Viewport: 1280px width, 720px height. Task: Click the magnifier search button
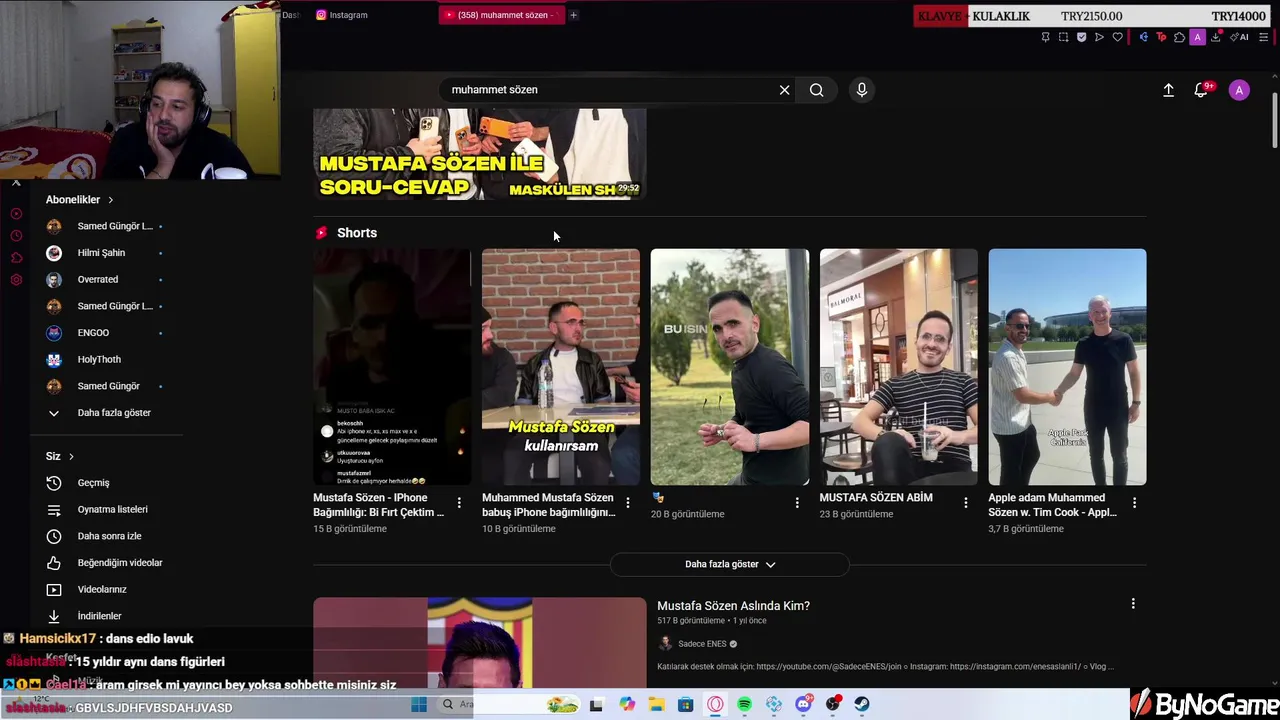pos(817,90)
